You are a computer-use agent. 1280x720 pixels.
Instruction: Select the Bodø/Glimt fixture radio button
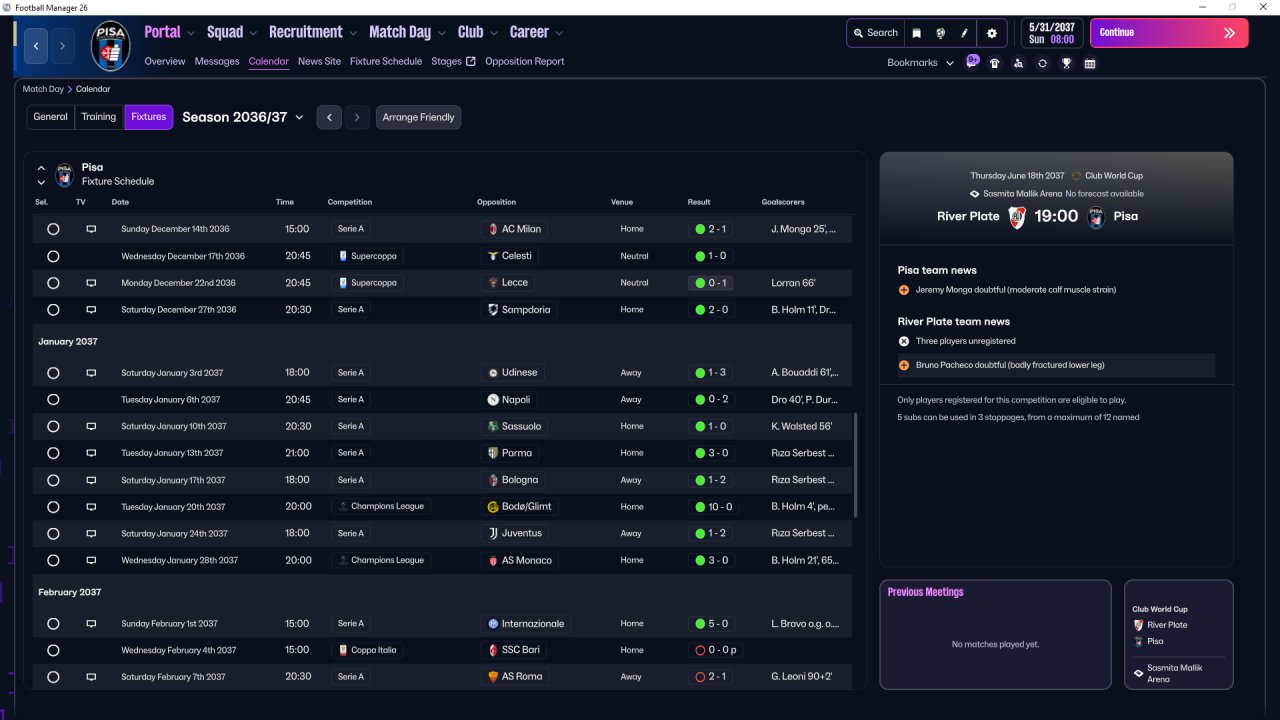(53, 507)
